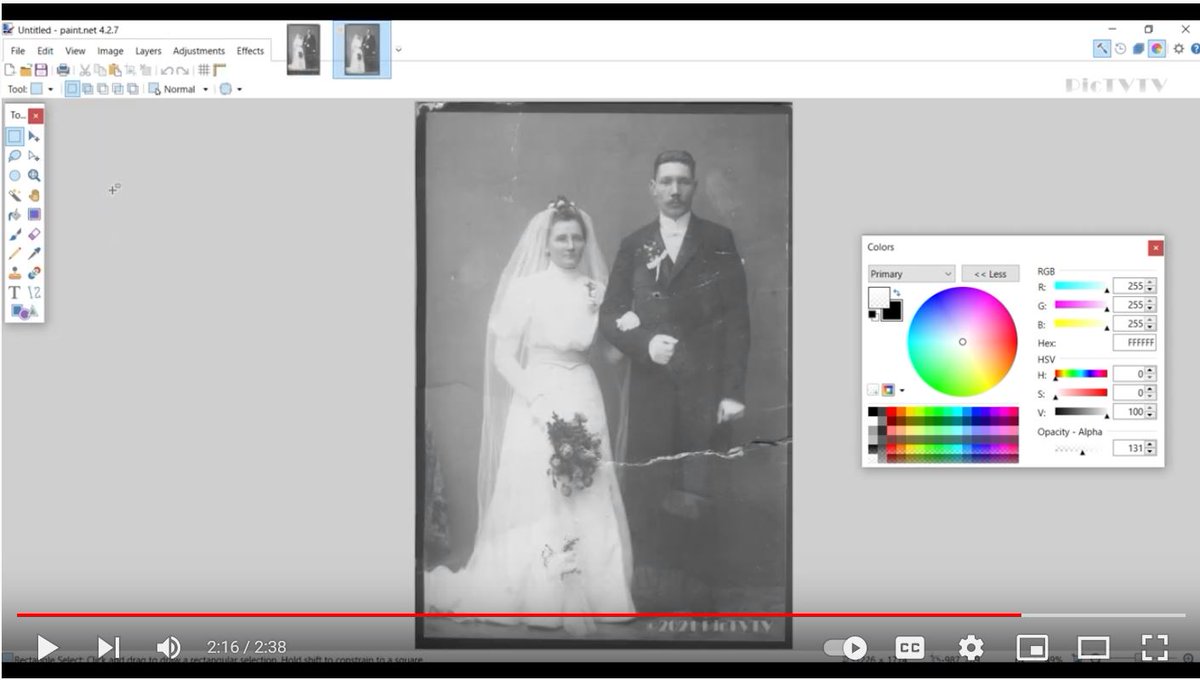1200x680 pixels.
Task: Open the Edit menu
Action: [46, 51]
